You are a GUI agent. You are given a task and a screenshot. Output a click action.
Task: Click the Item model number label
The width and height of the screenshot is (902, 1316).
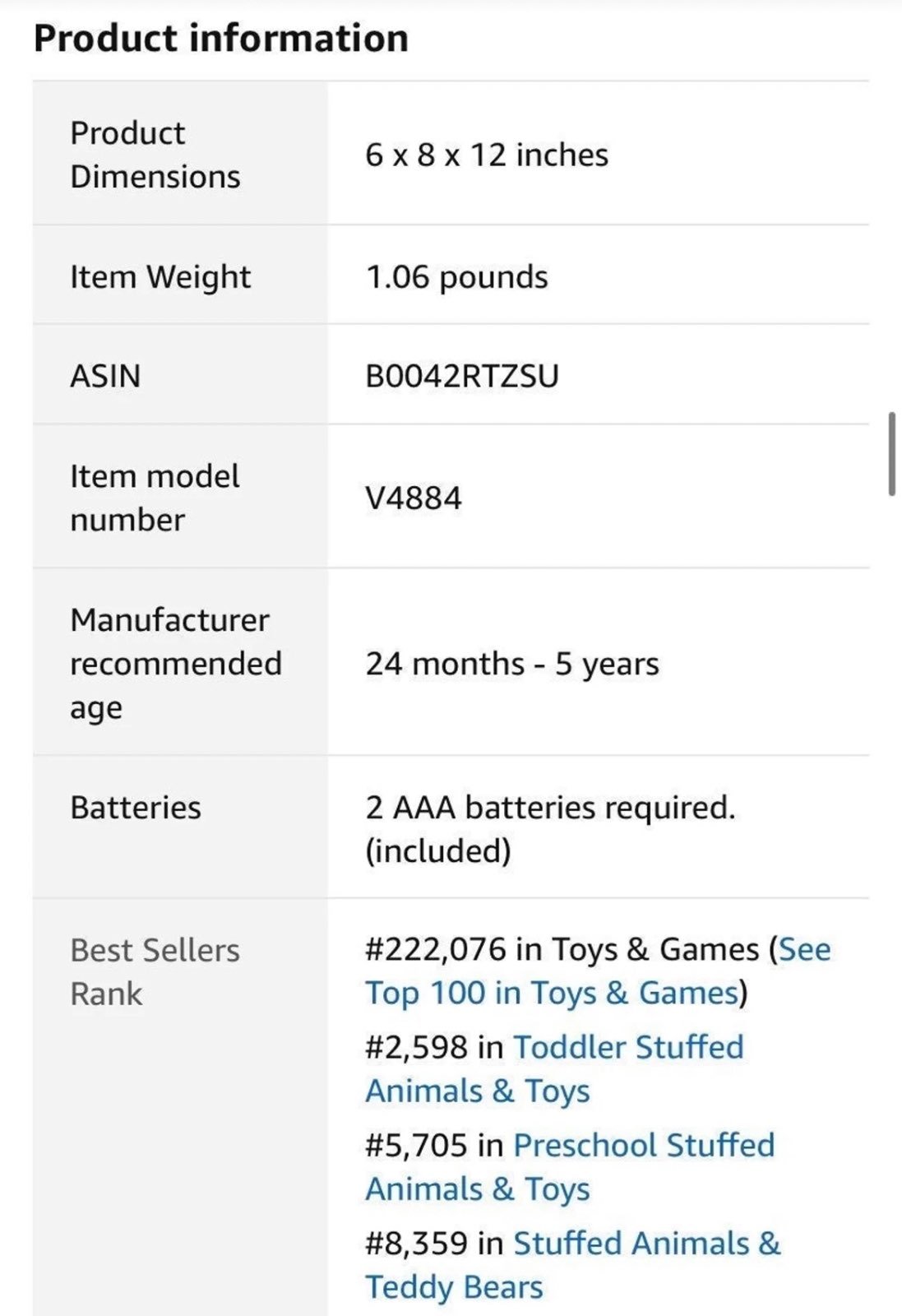click(x=155, y=498)
